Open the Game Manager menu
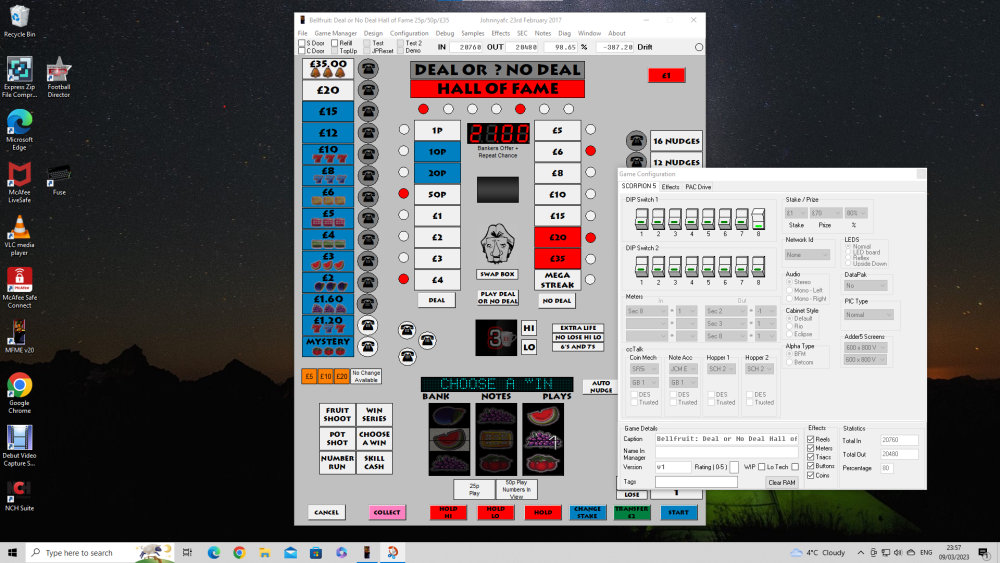The image size is (1000, 563). (x=335, y=33)
